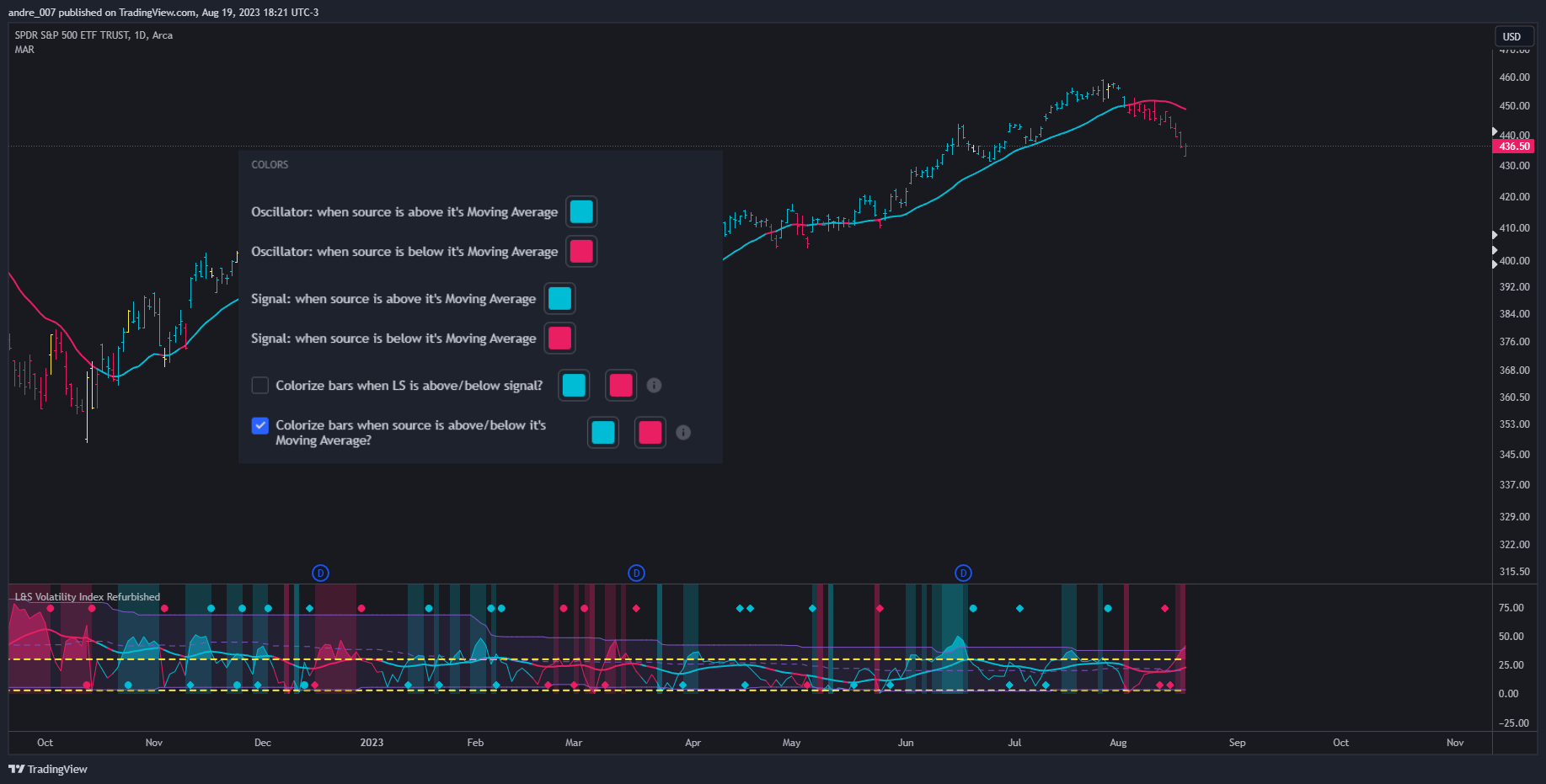Open cyan swatch for Signal above Moving Average
Screen dimensions: 1546x784
[559, 298]
